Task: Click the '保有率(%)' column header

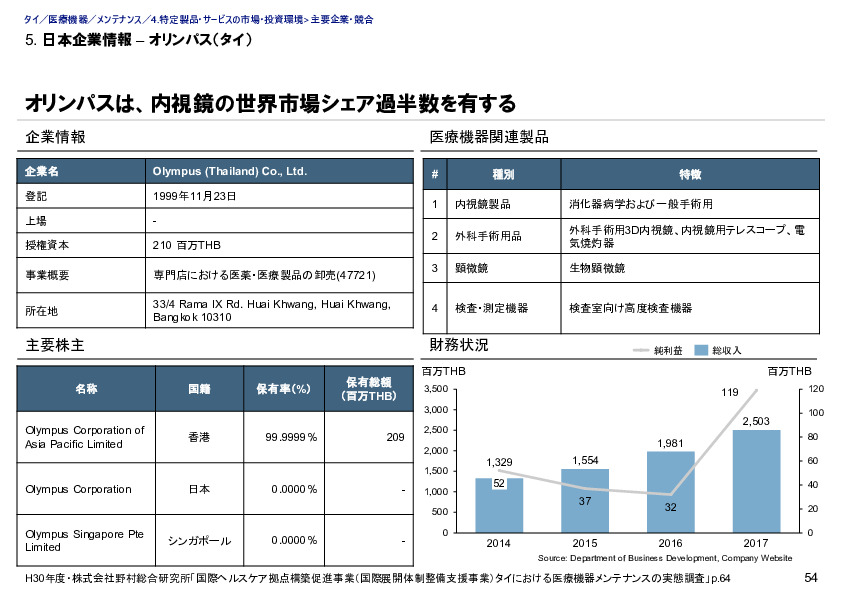Action: tap(284, 389)
